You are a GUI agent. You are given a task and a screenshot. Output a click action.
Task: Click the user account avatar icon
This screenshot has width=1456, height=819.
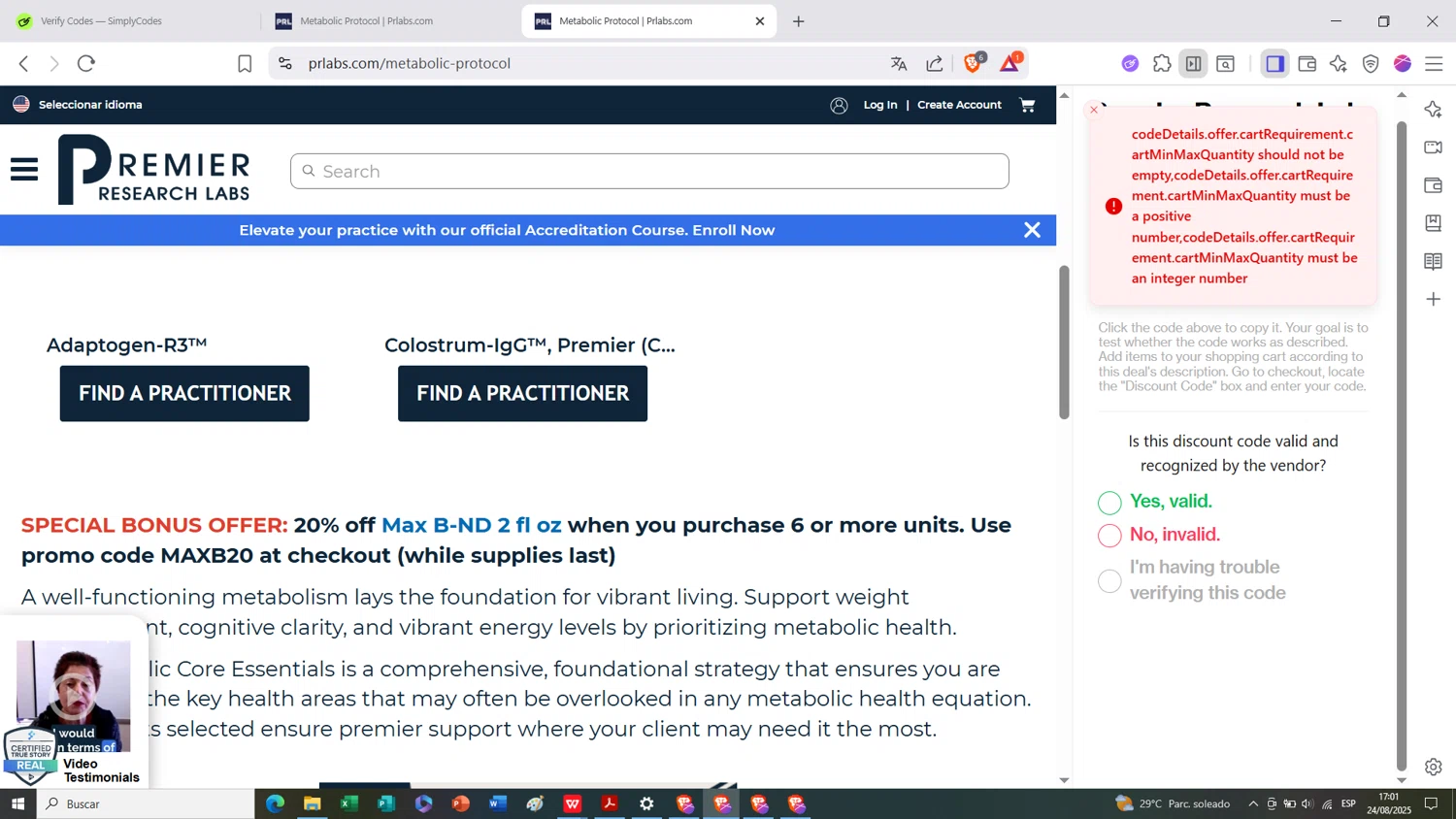pos(839,105)
